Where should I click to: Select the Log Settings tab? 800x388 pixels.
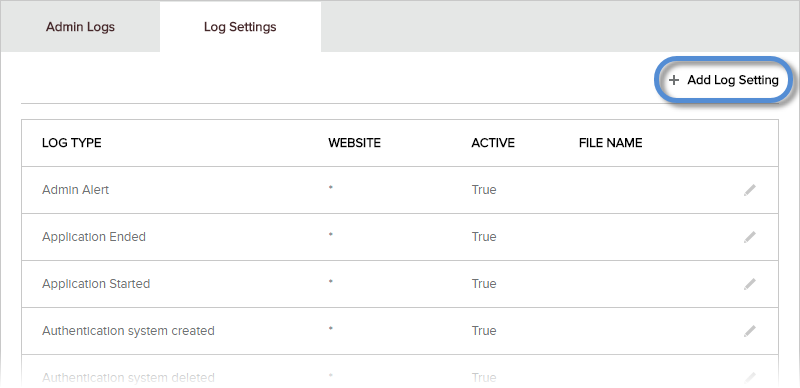pyautogui.click(x=240, y=27)
